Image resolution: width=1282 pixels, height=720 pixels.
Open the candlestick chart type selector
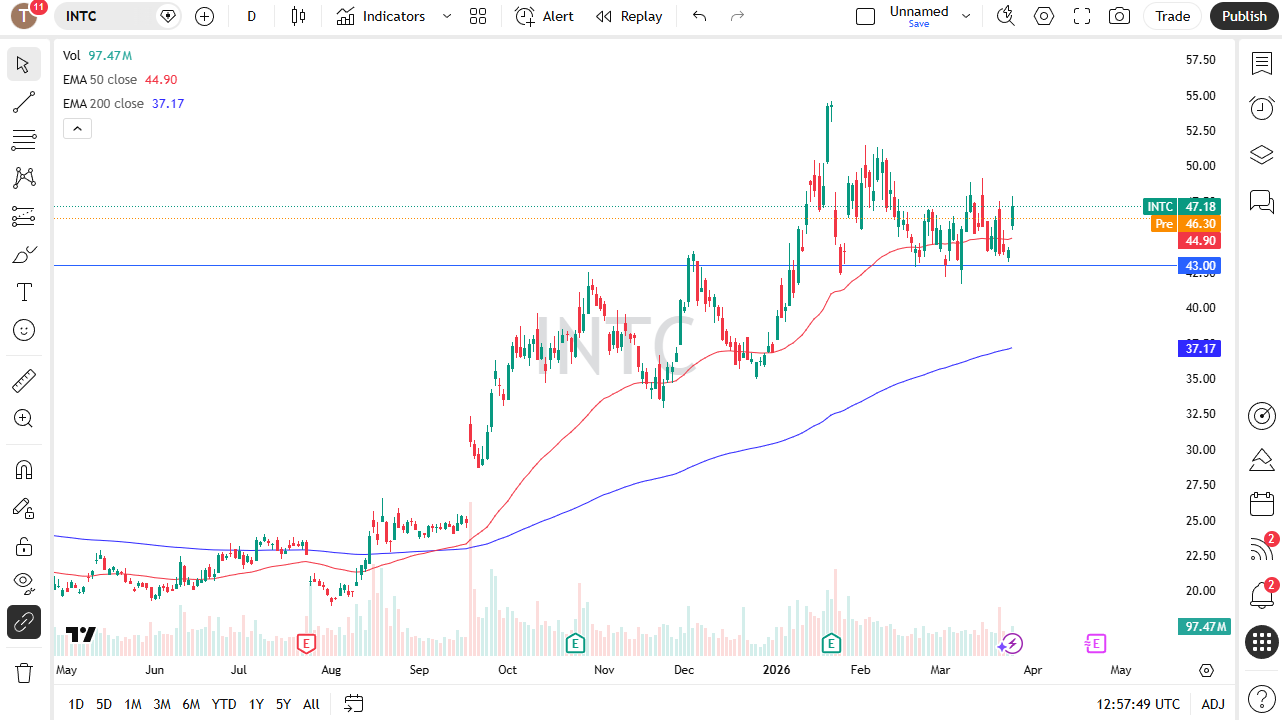tap(298, 16)
